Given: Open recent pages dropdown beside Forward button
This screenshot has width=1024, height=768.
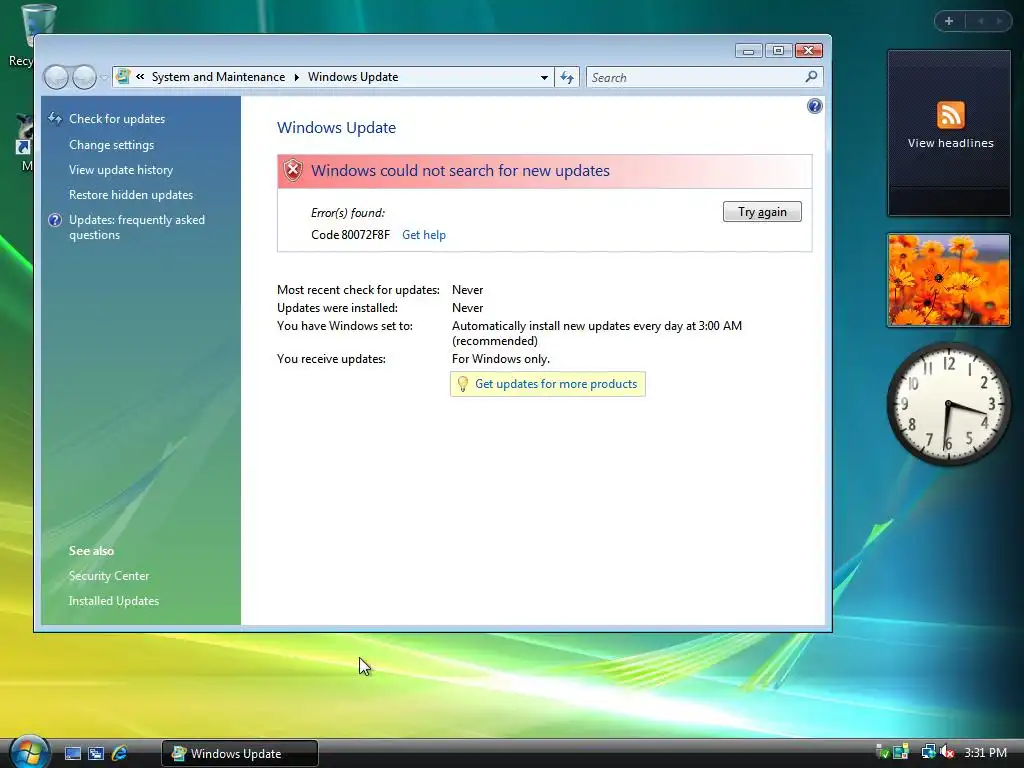Looking at the screenshot, I should coord(103,78).
